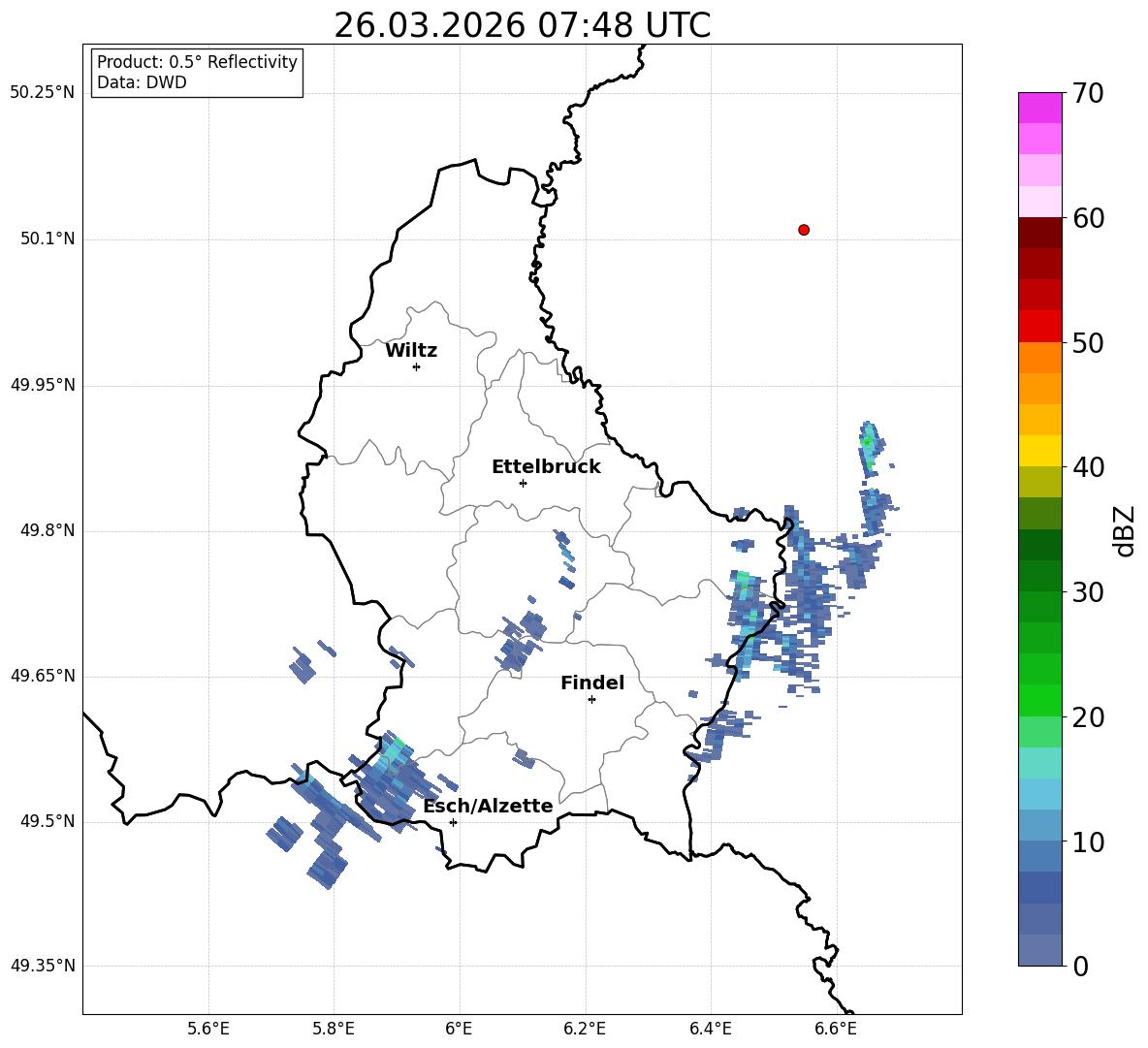Screen dimensions: 1148x1048
Task: Click the Findel station marker cross
Action: (592, 700)
